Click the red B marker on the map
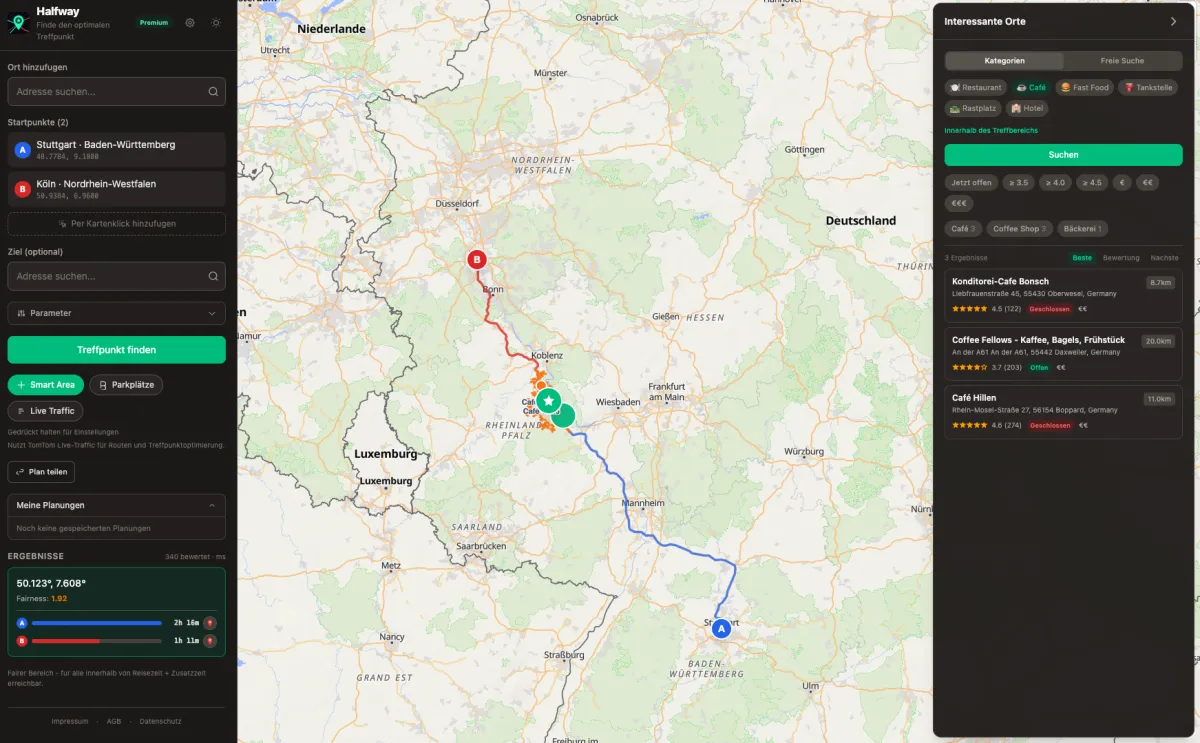Image resolution: width=1200 pixels, height=743 pixels. tap(478, 260)
